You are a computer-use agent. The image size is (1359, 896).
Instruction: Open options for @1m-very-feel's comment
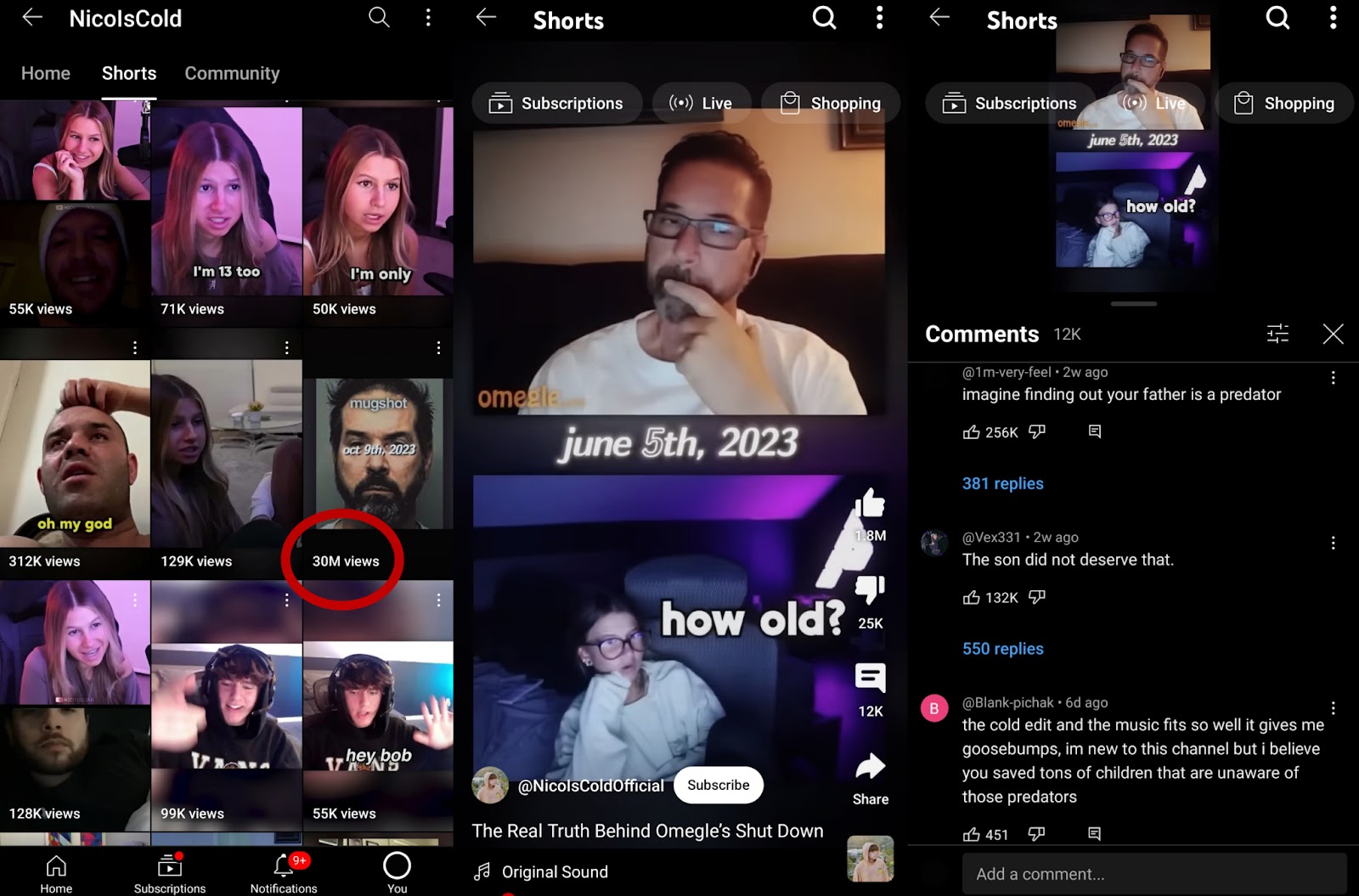(x=1333, y=378)
